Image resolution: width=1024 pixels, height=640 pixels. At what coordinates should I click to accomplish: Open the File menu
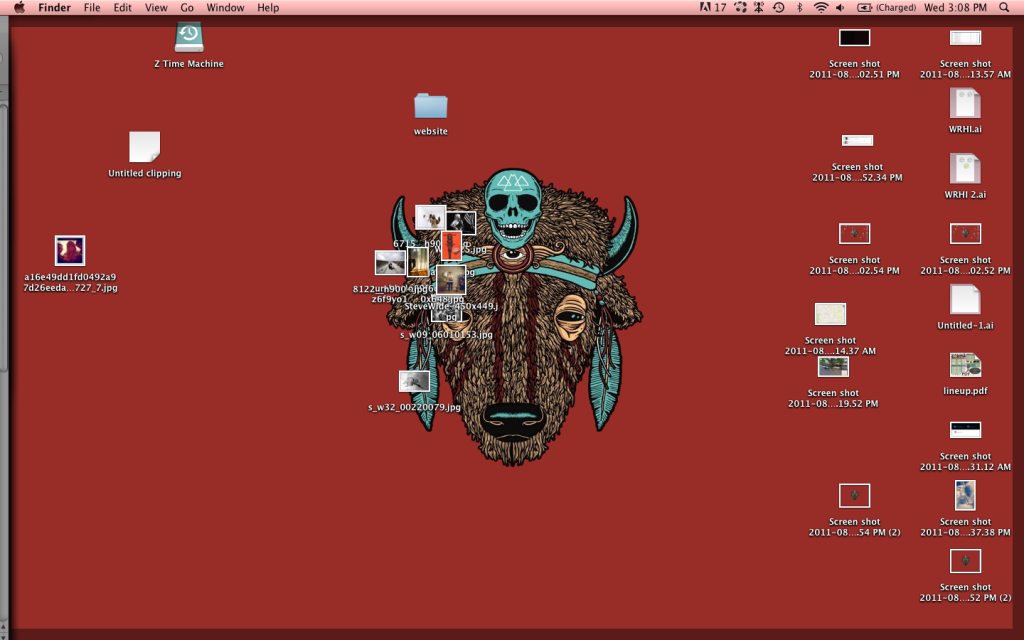click(x=92, y=7)
